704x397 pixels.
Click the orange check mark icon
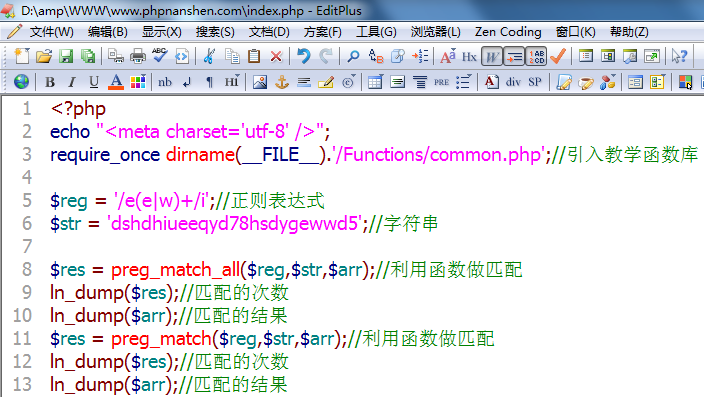(x=558, y=57)
